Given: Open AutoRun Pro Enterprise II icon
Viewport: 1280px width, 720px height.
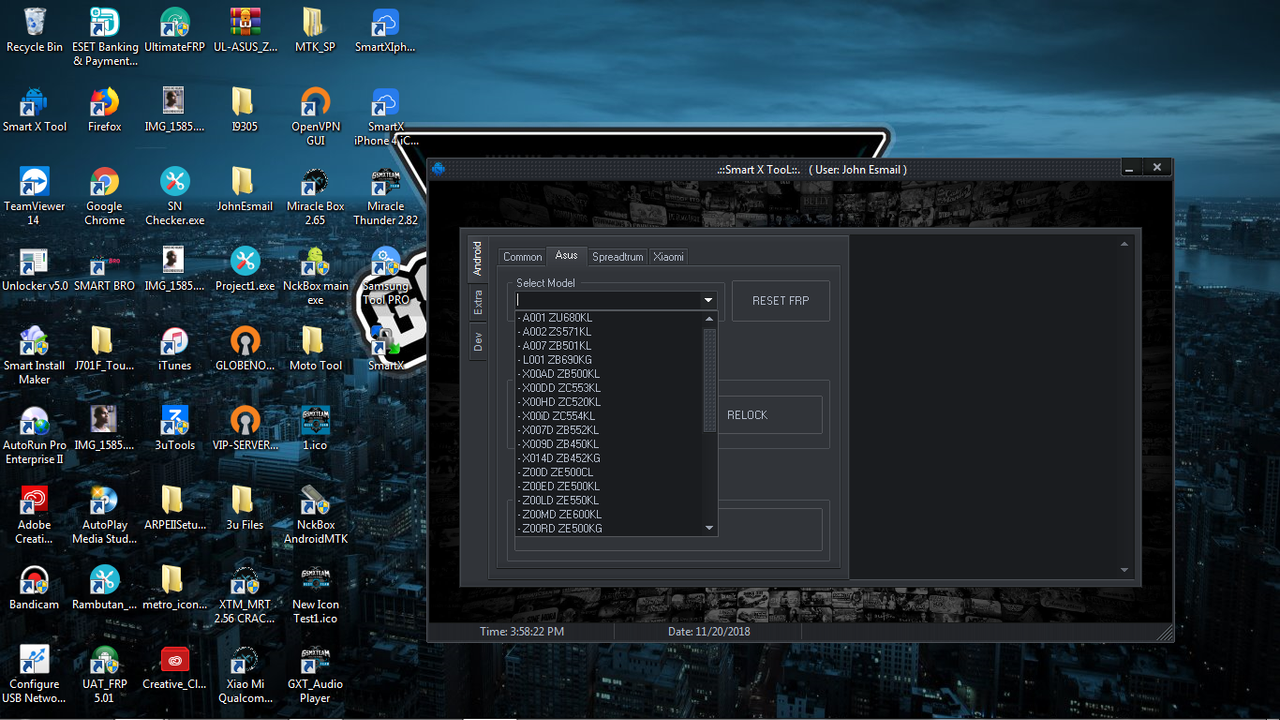Looking at the screenshot, I should (34, 436).
